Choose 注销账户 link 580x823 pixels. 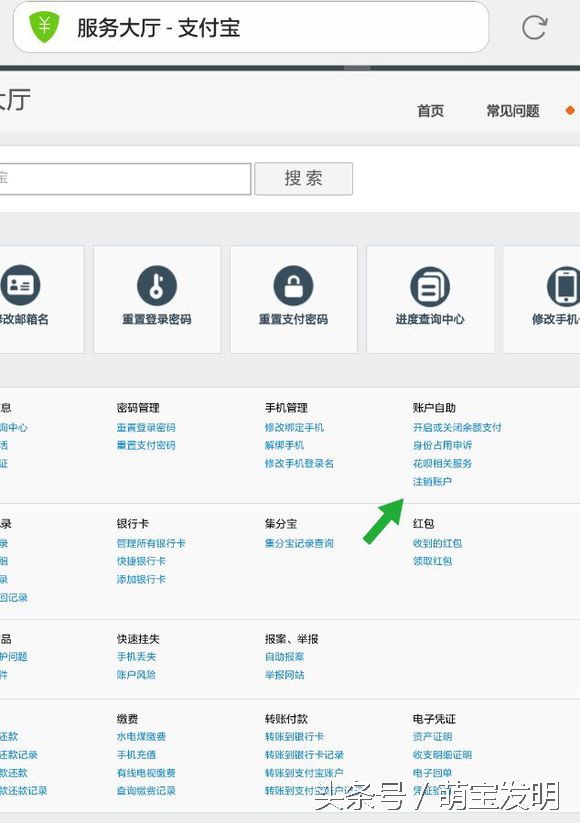coord(432,481)
